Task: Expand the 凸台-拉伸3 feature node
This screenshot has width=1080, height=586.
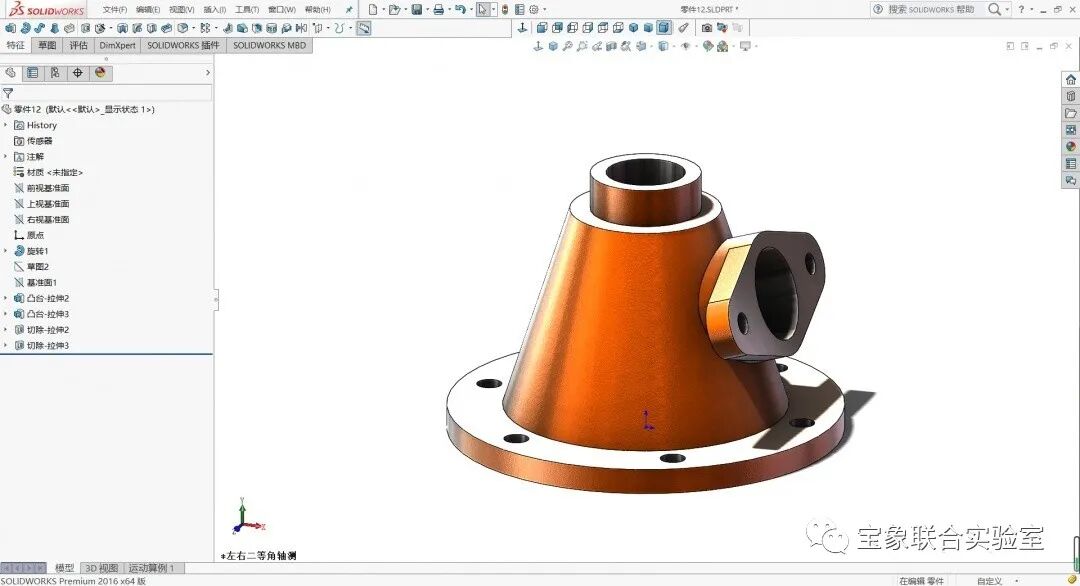Action: [x=6, y=313]
